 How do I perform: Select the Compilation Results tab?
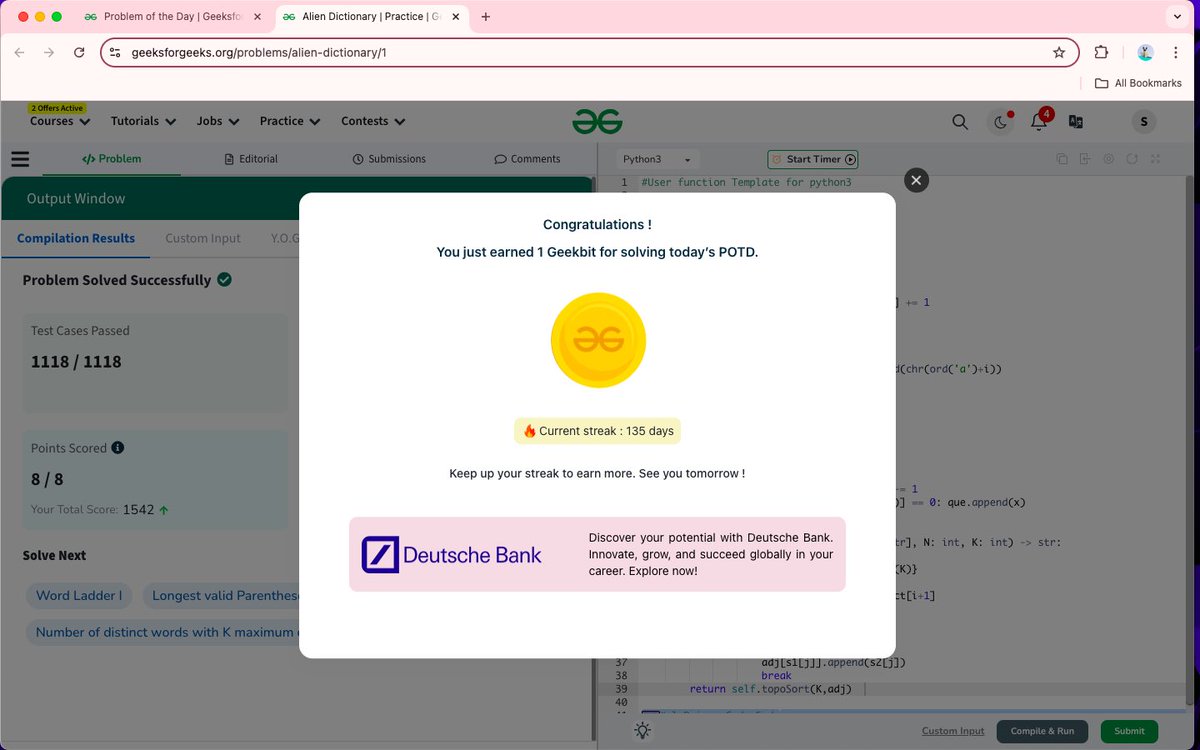(76, 238)
